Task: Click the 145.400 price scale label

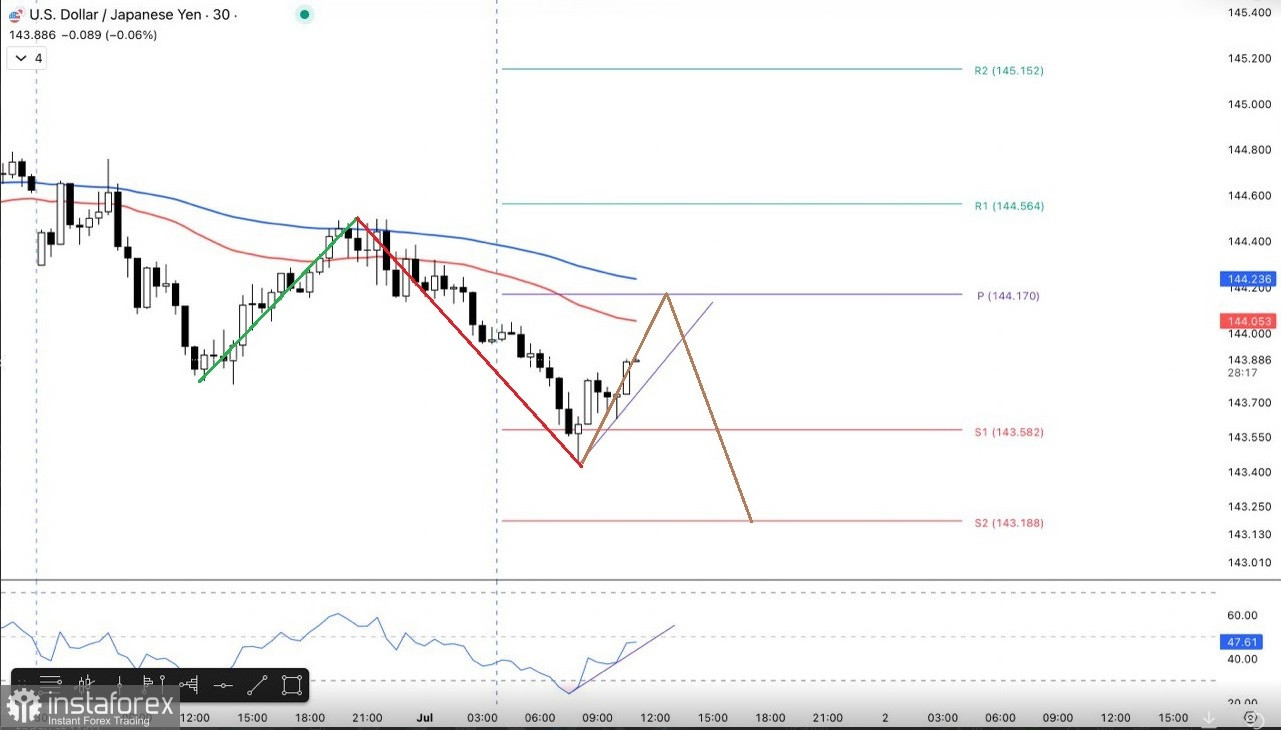Action: [x=1249, y=13]
